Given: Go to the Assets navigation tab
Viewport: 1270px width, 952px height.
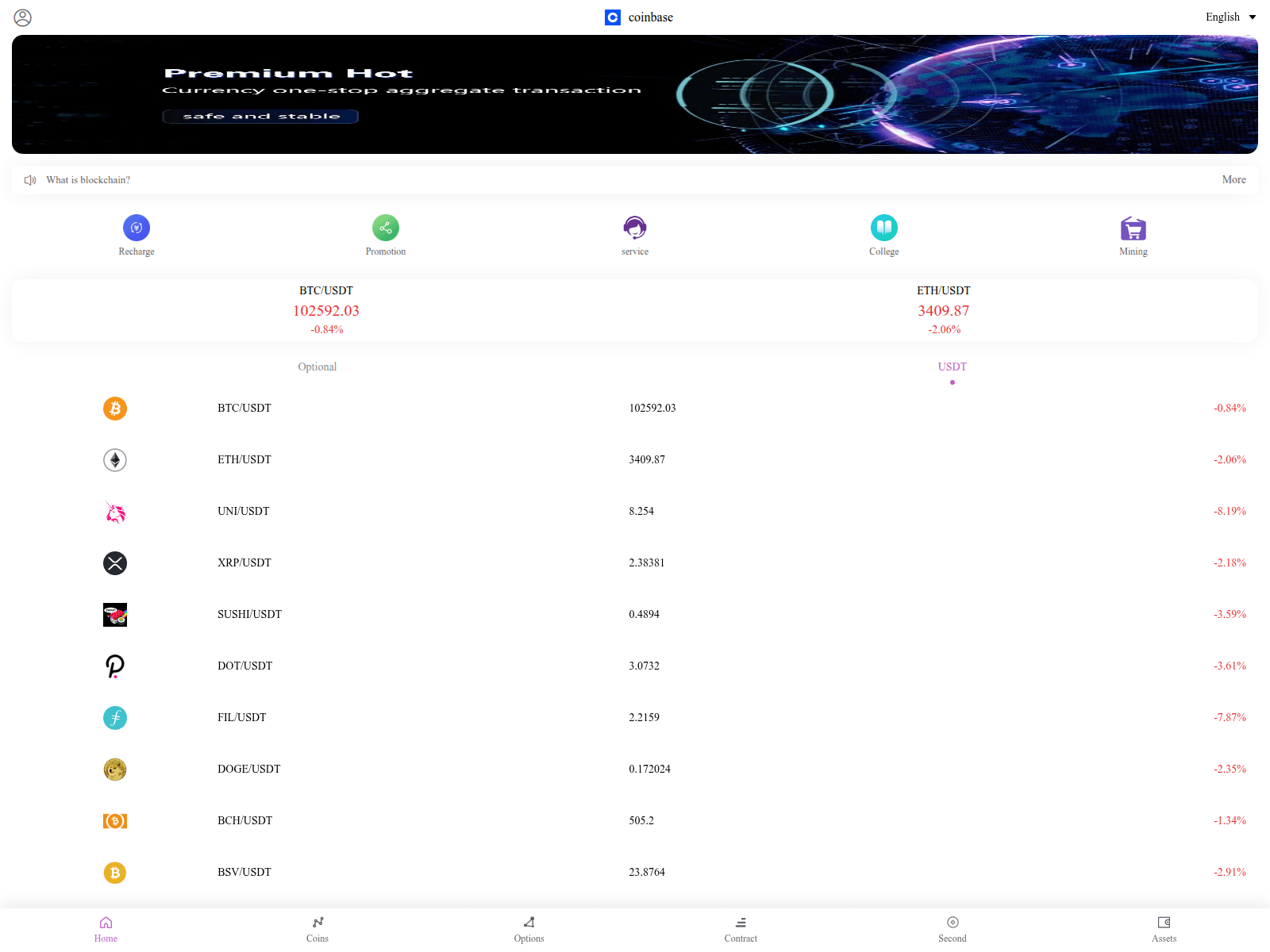Looking at the screenshot, I should [x=1164, y=929].
